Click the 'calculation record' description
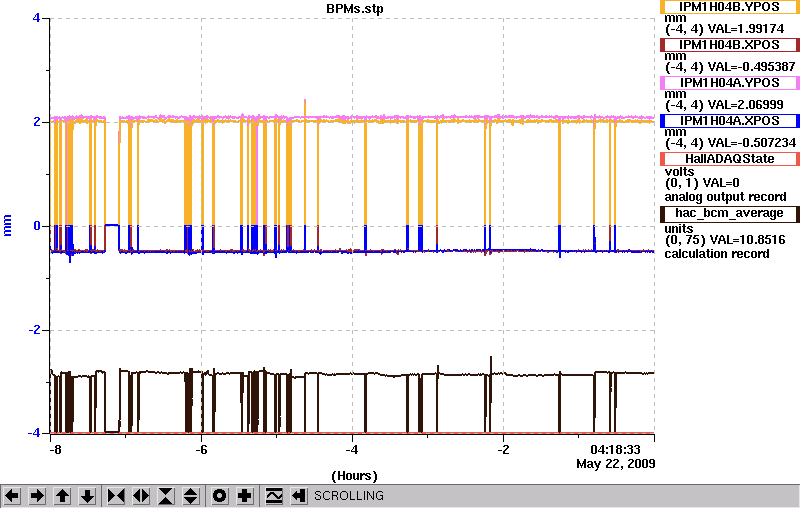This screenshot has width=800, height=508. [717, 253]
